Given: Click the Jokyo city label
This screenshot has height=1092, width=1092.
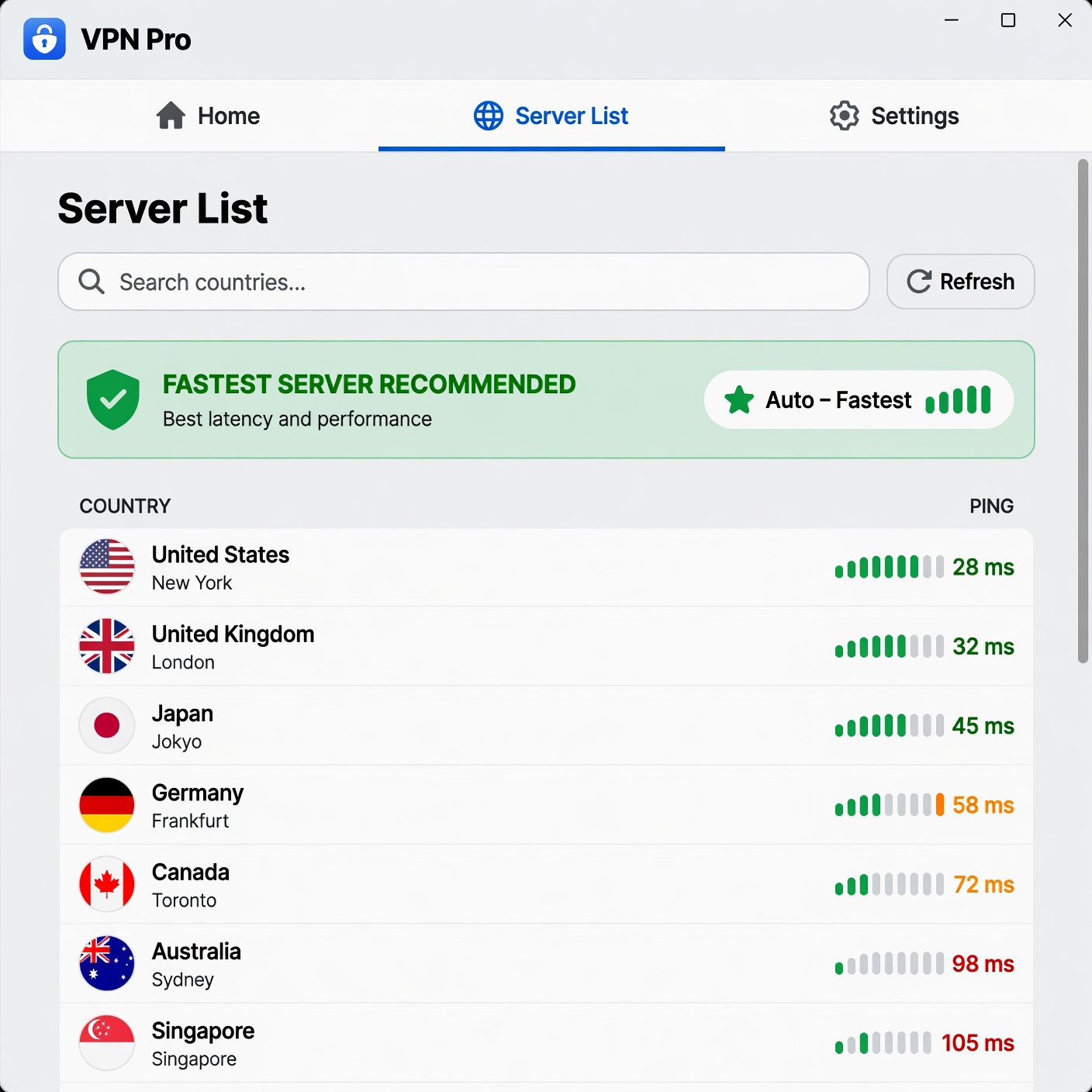Looking at the screenshot, I should coord(177,742).
